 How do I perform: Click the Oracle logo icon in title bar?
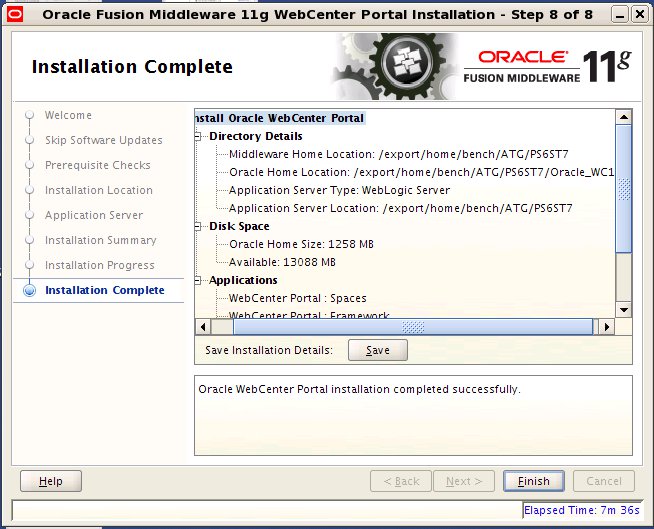coord(15,15)
